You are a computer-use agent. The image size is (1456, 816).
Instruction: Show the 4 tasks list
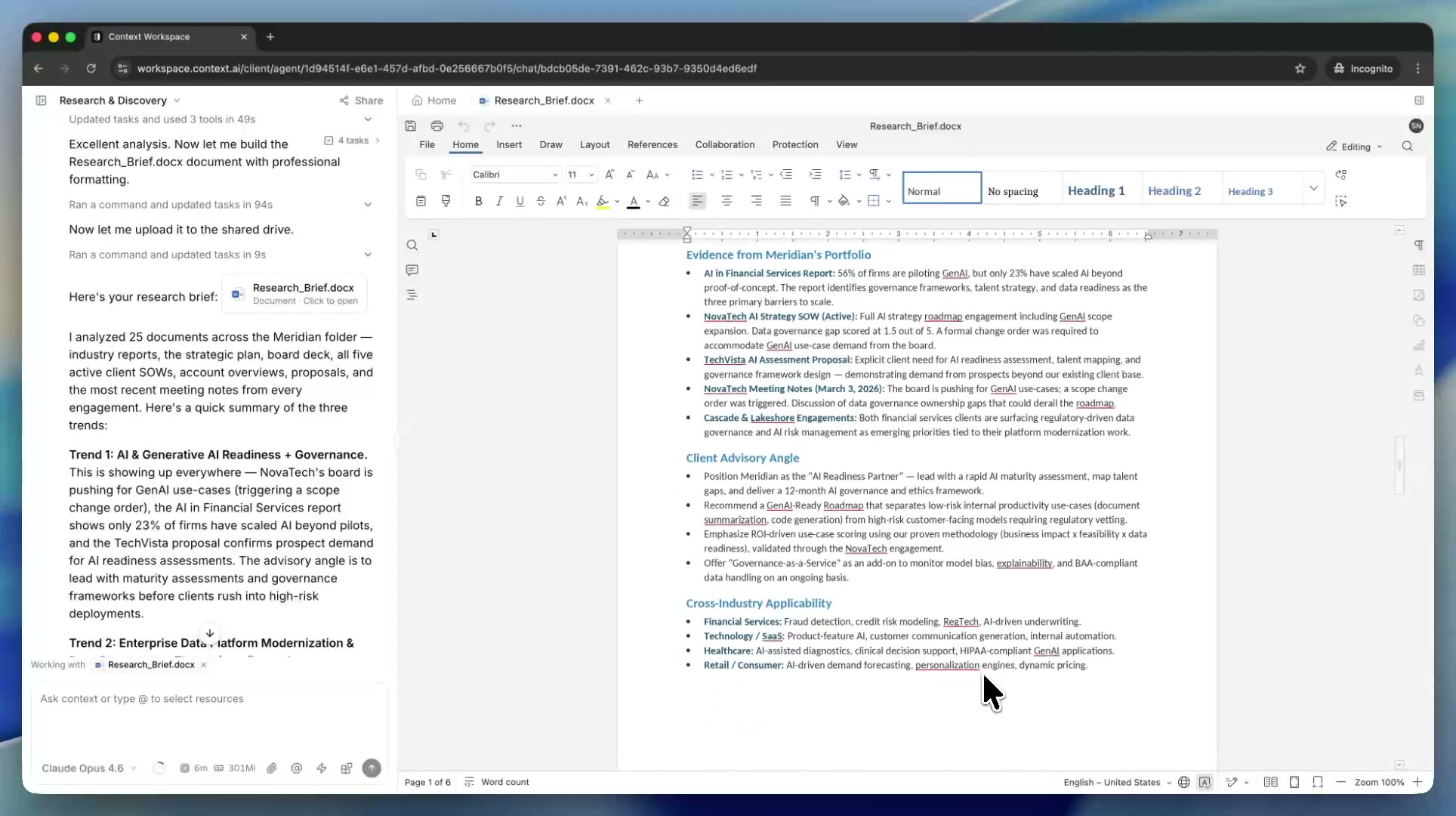pyautogui.click(x=352, y=141)
